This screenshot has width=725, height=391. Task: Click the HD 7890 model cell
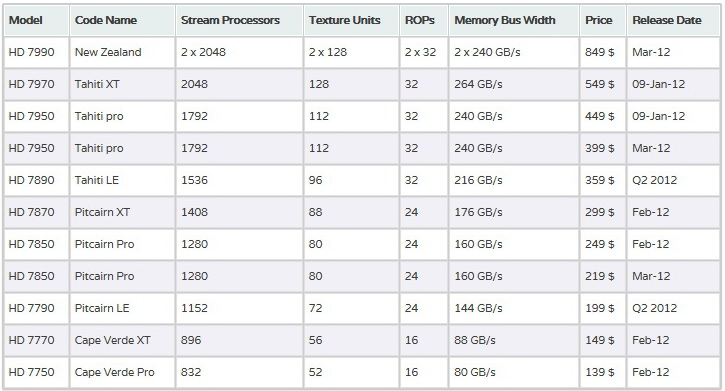37,180
